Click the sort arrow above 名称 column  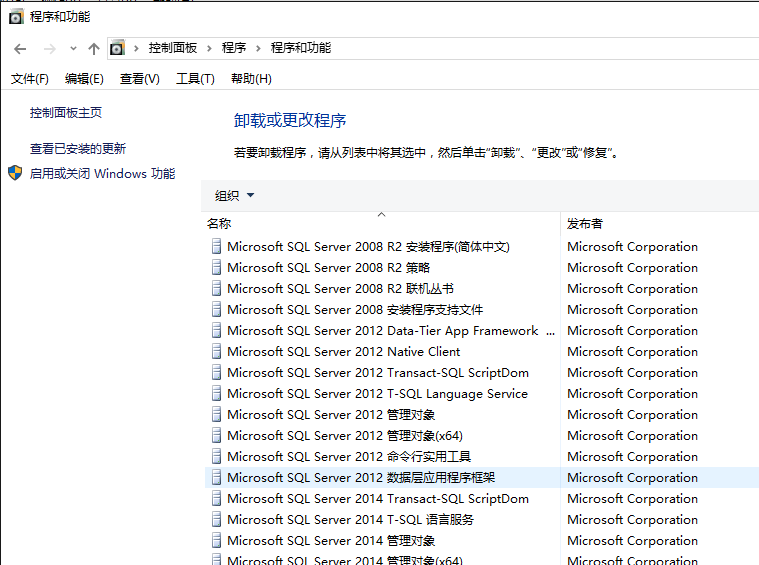pyautogui.click(x=381, y=214)
